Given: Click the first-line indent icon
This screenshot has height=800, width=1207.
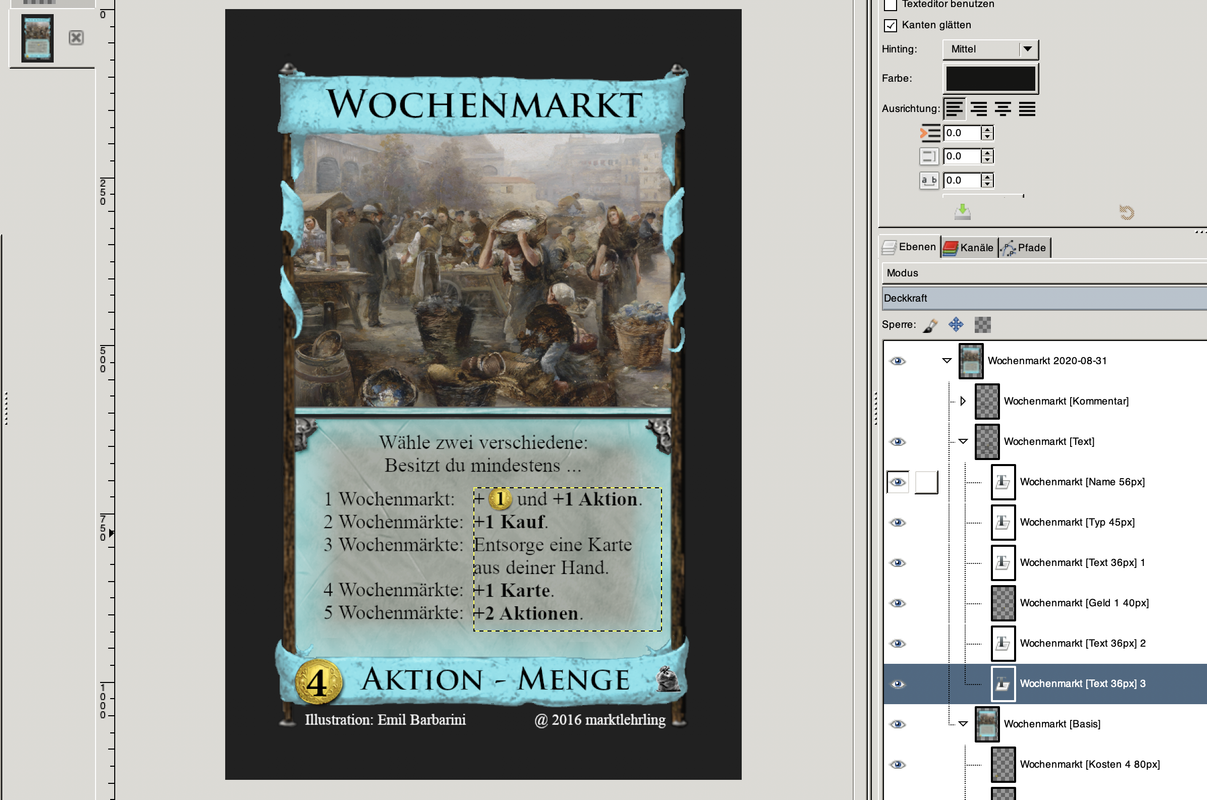Looking at the screenshot, I should [930, 133].
